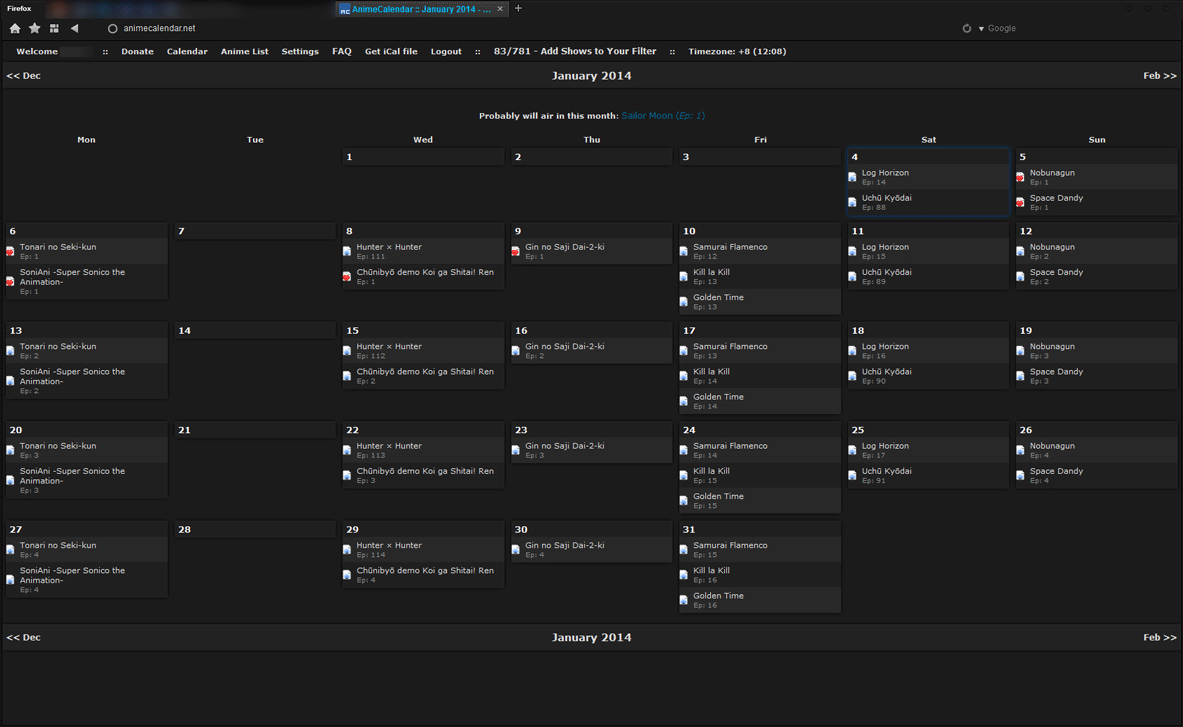Go to previous month Dec at bottom

[x=23, y=637]
